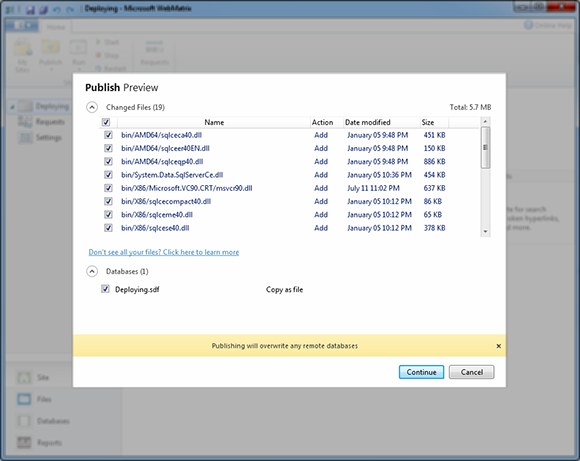Click the Publish ribbon icon
Screen dimensions: 580x461
51,48
